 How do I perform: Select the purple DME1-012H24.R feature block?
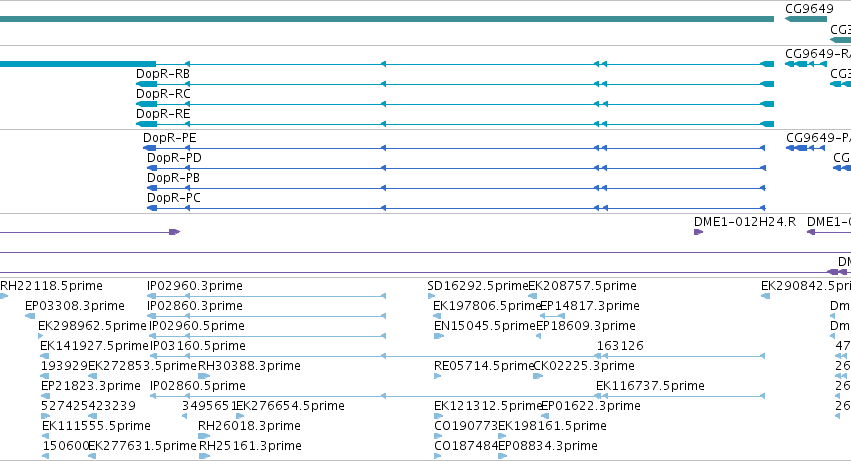pyautogui.click(x=698, y=232)
